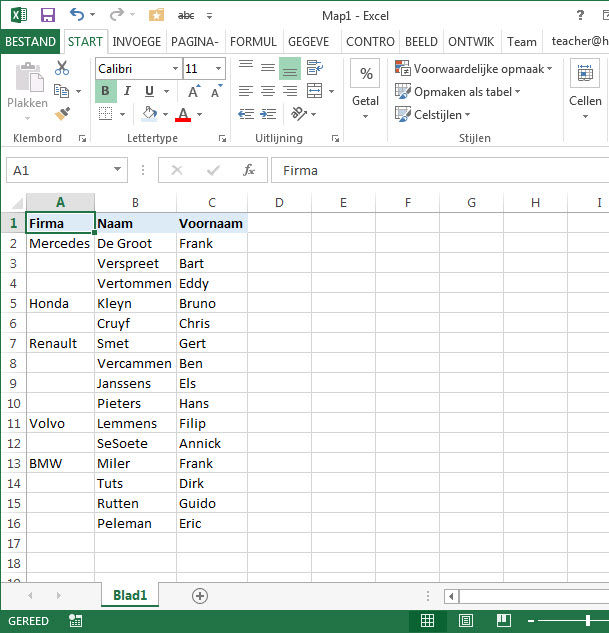Open Uitlijning dialog launcher
Image resolution: width=609 pixels, height=633 pixels.
[x=335, y=138]
